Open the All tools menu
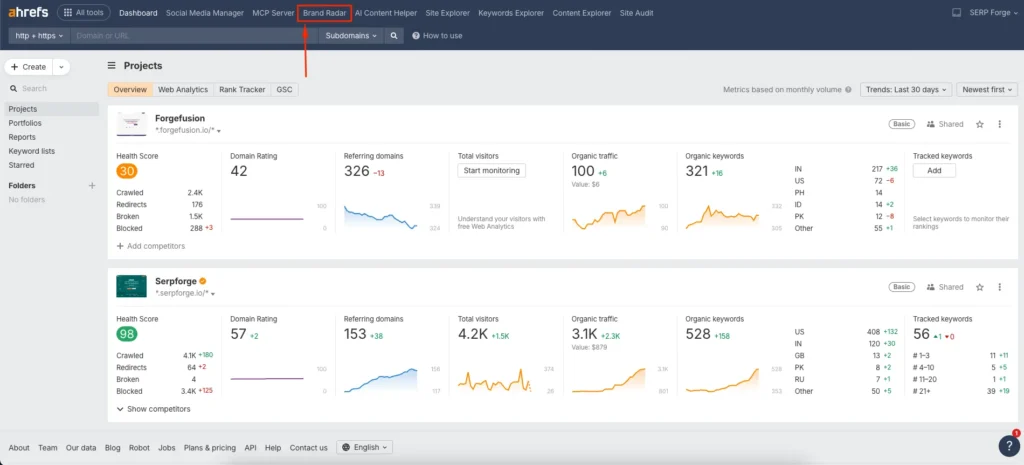 (x=84, y=13)
